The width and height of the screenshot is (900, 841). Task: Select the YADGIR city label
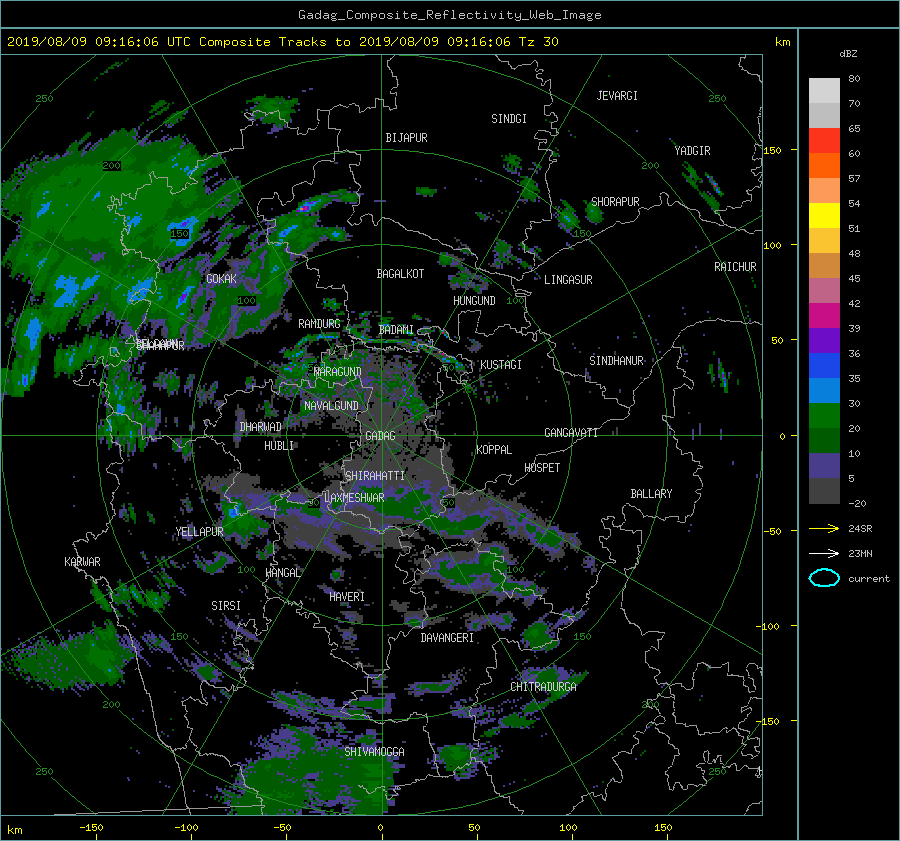[692, 151]
